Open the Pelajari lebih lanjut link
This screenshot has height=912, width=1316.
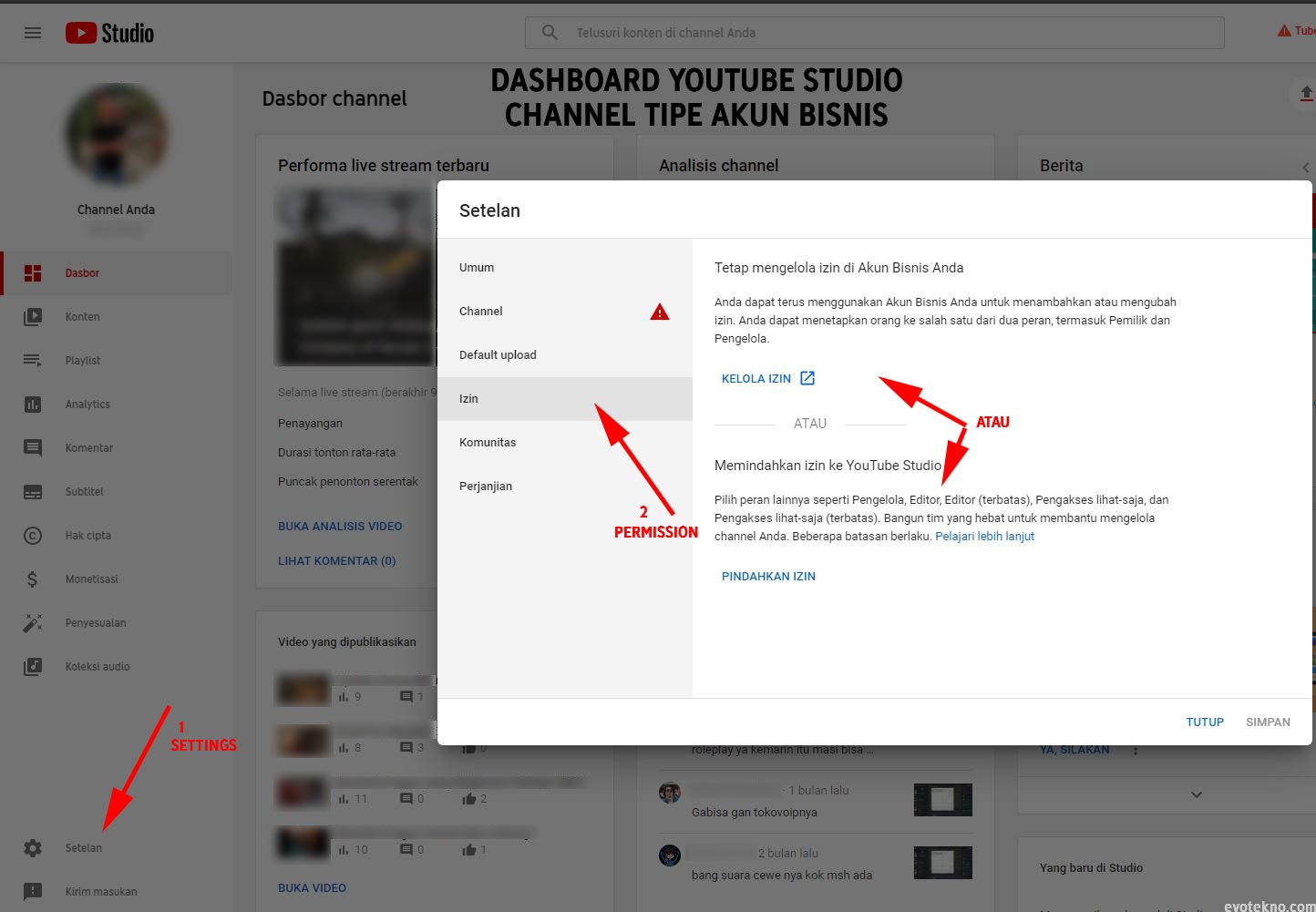click(x=984, y=537)
